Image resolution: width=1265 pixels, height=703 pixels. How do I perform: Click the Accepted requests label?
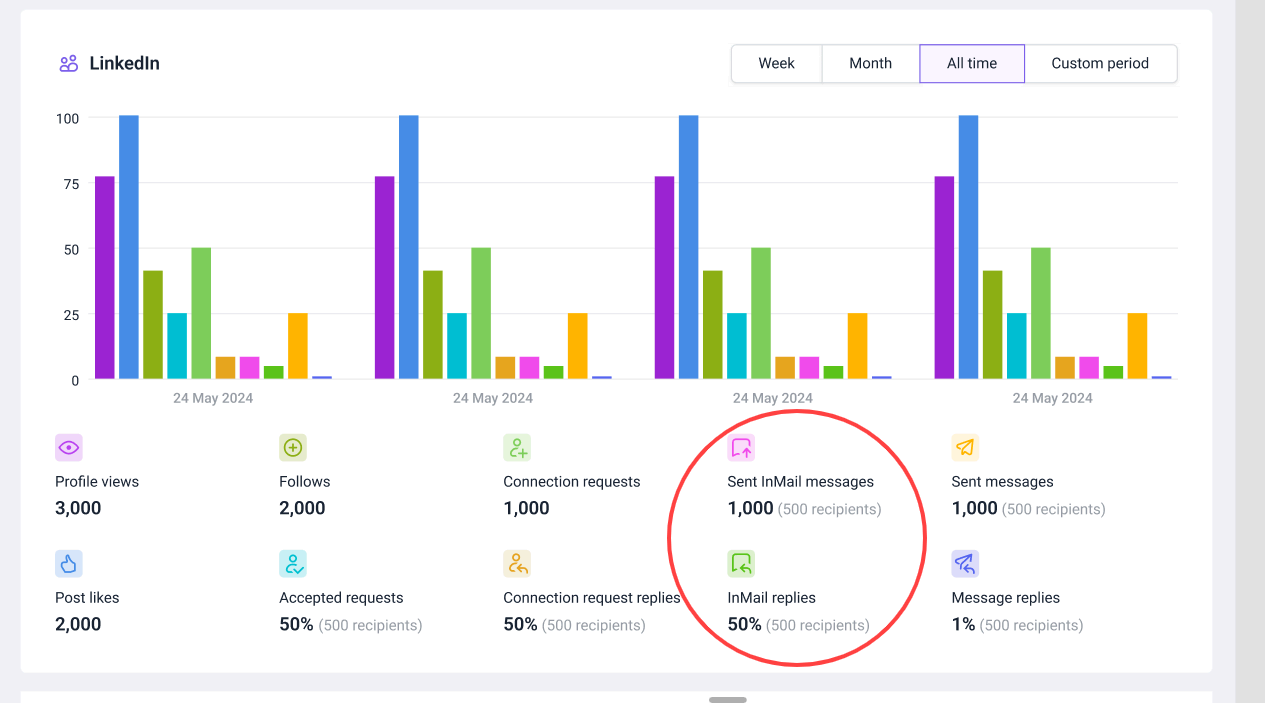coord(342,598)
